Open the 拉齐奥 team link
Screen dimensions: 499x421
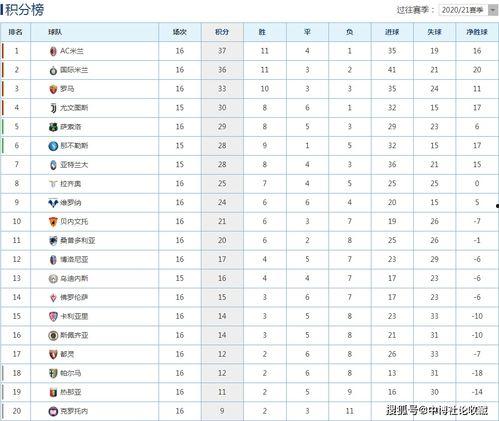pos(70,184)
